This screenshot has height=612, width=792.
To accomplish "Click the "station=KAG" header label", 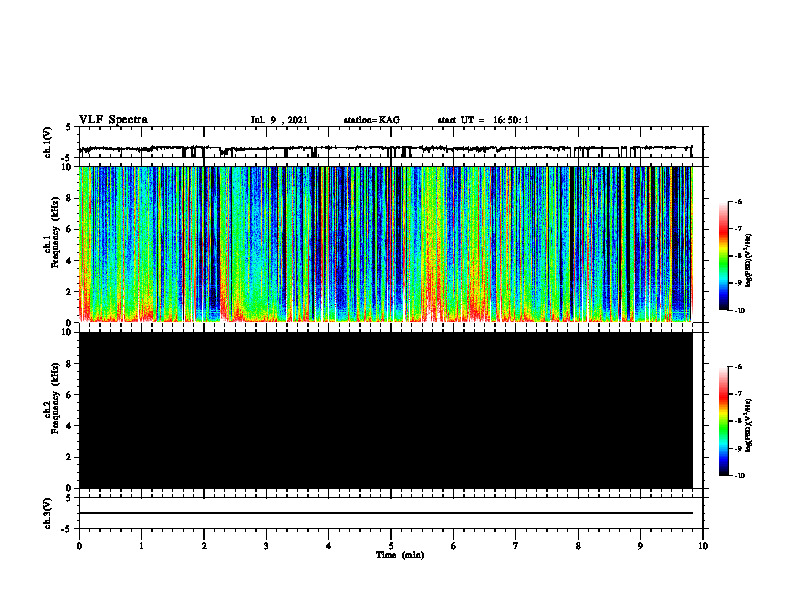I will pos(371,120).
